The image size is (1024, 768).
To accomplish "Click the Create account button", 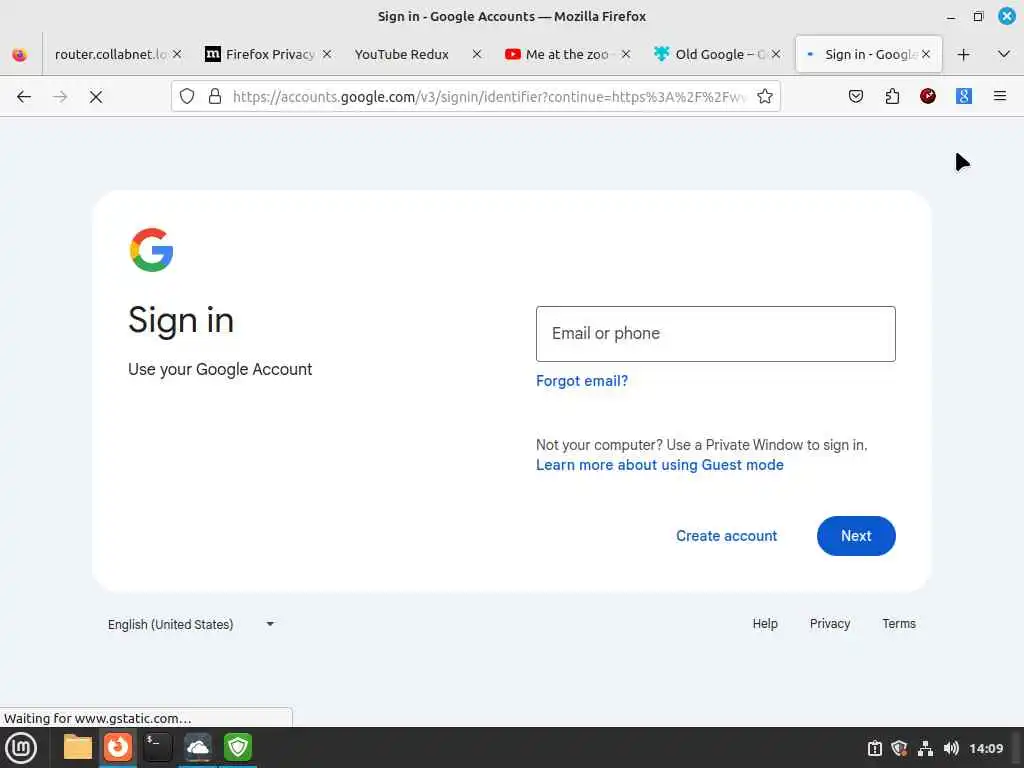I will pos(726,536).
